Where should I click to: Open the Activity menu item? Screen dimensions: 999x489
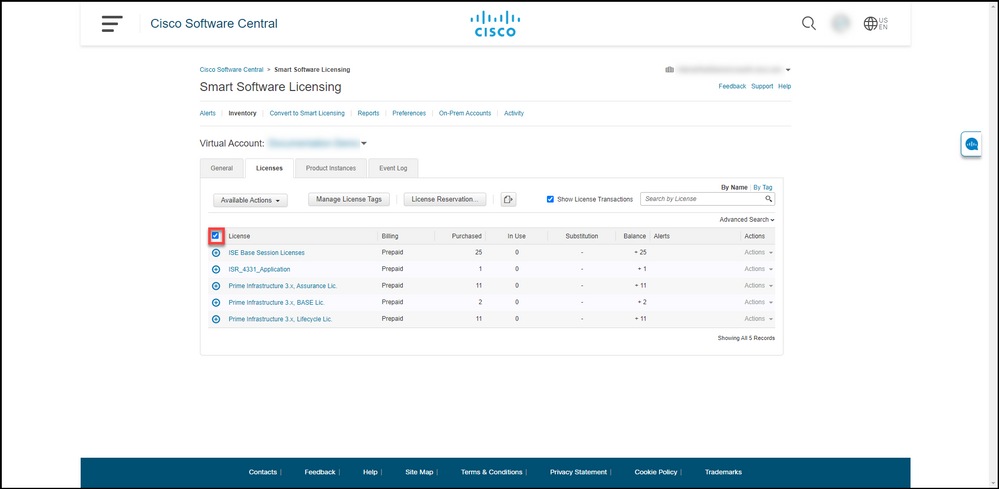click(x=514, y=113)
